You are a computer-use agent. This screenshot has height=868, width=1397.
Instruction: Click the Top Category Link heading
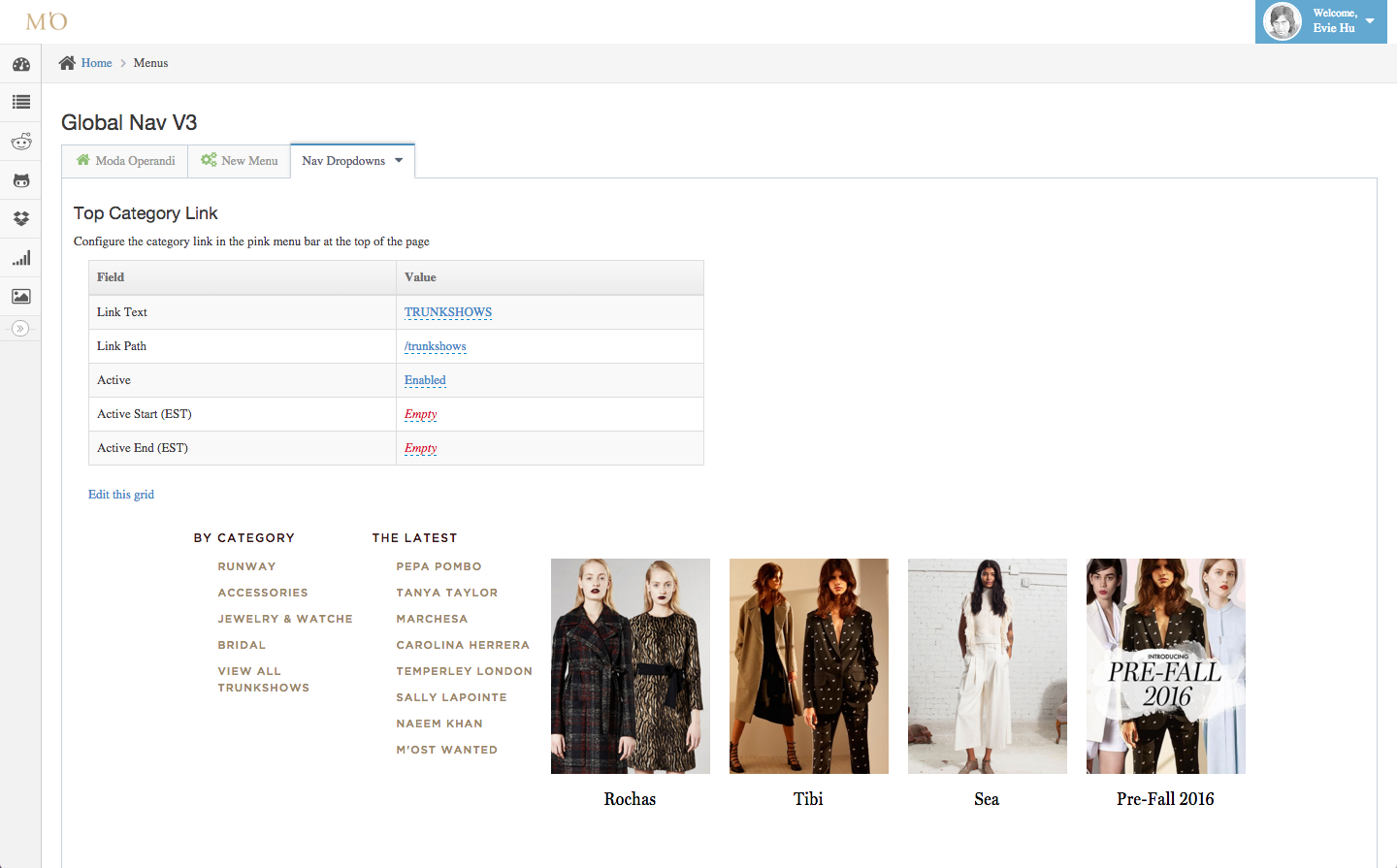[146, 213]
